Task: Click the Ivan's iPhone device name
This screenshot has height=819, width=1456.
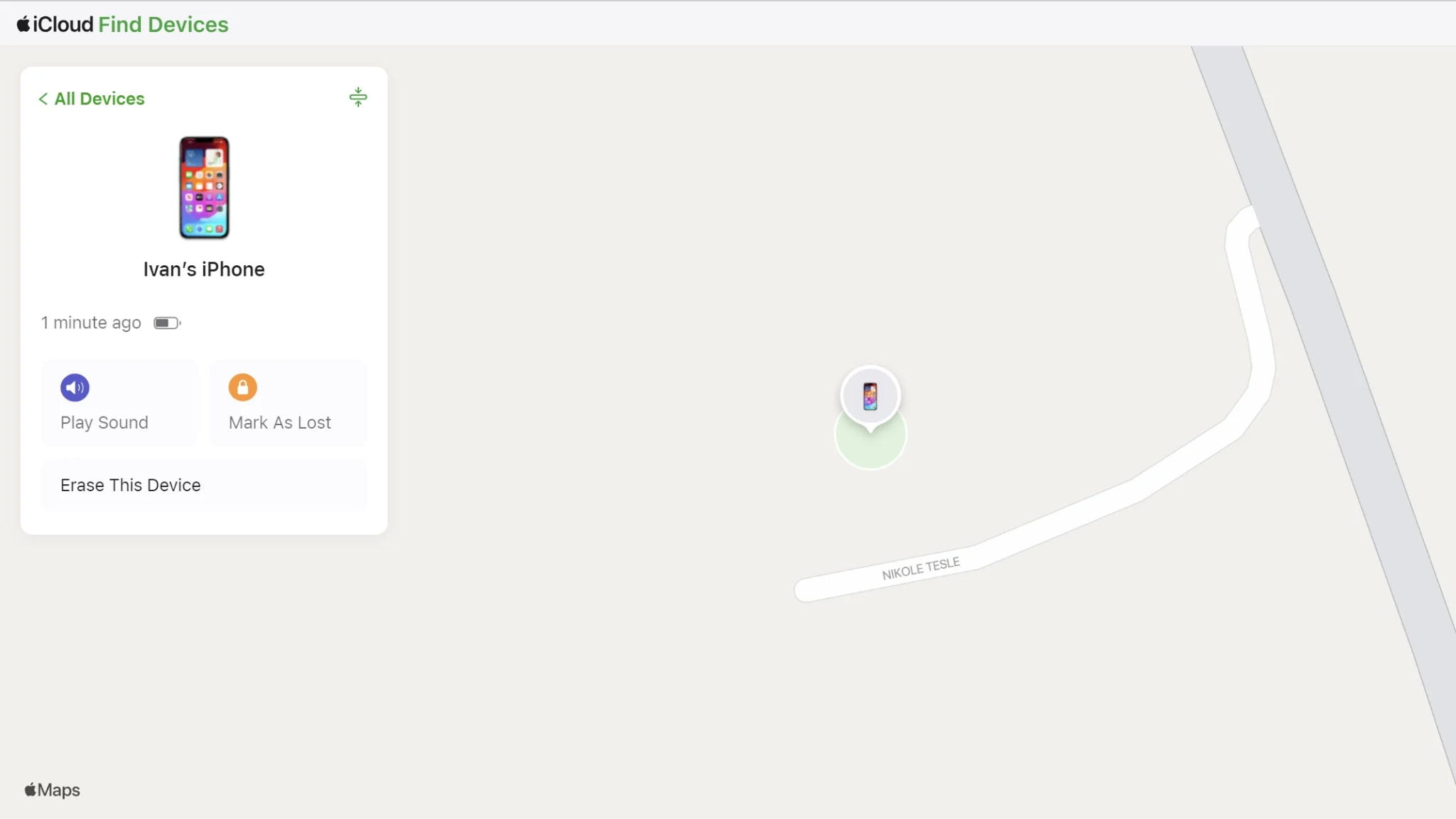Action: tap(204, 269)
